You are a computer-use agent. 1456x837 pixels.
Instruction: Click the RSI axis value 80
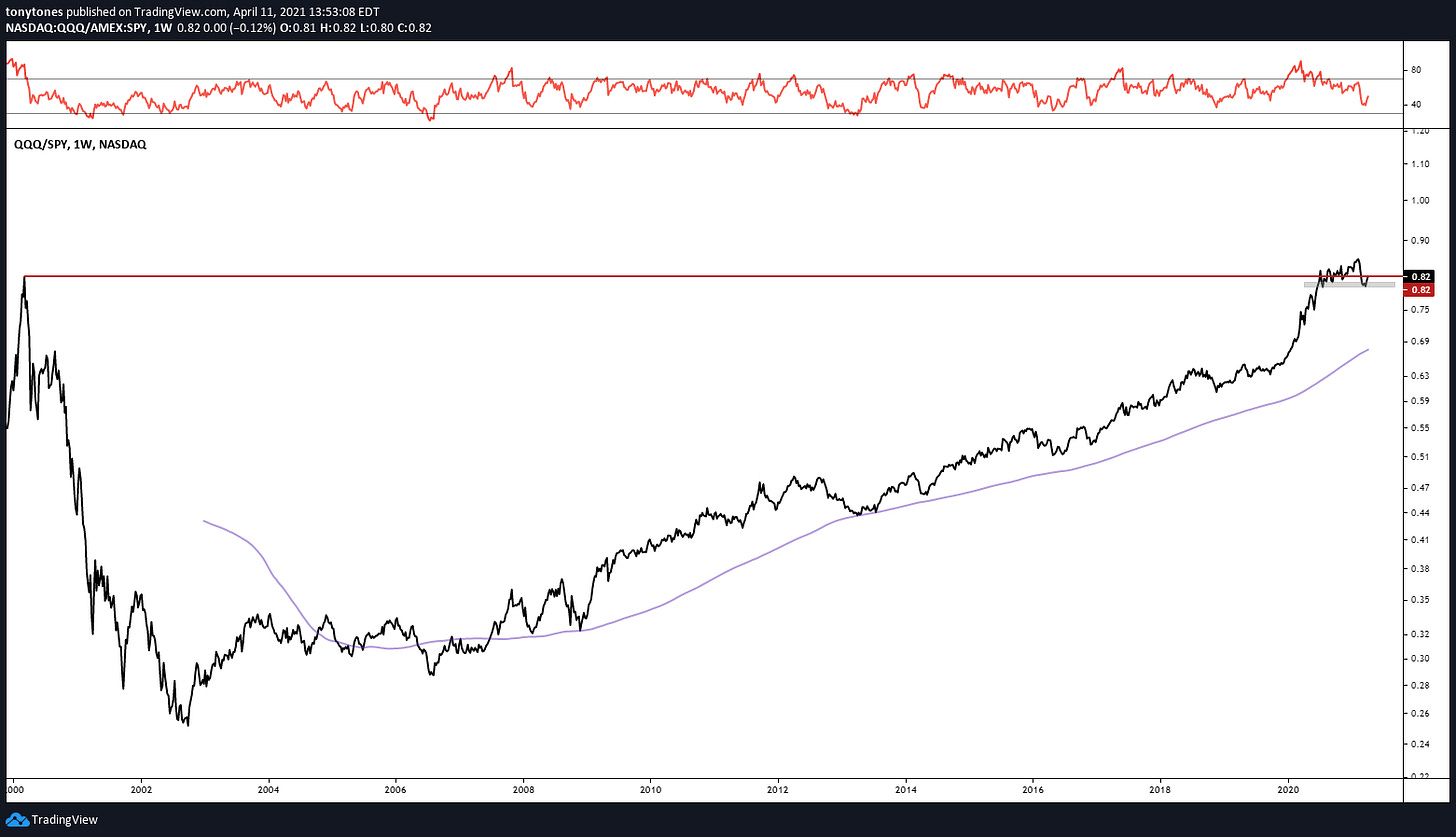[x=1416, y=70]
